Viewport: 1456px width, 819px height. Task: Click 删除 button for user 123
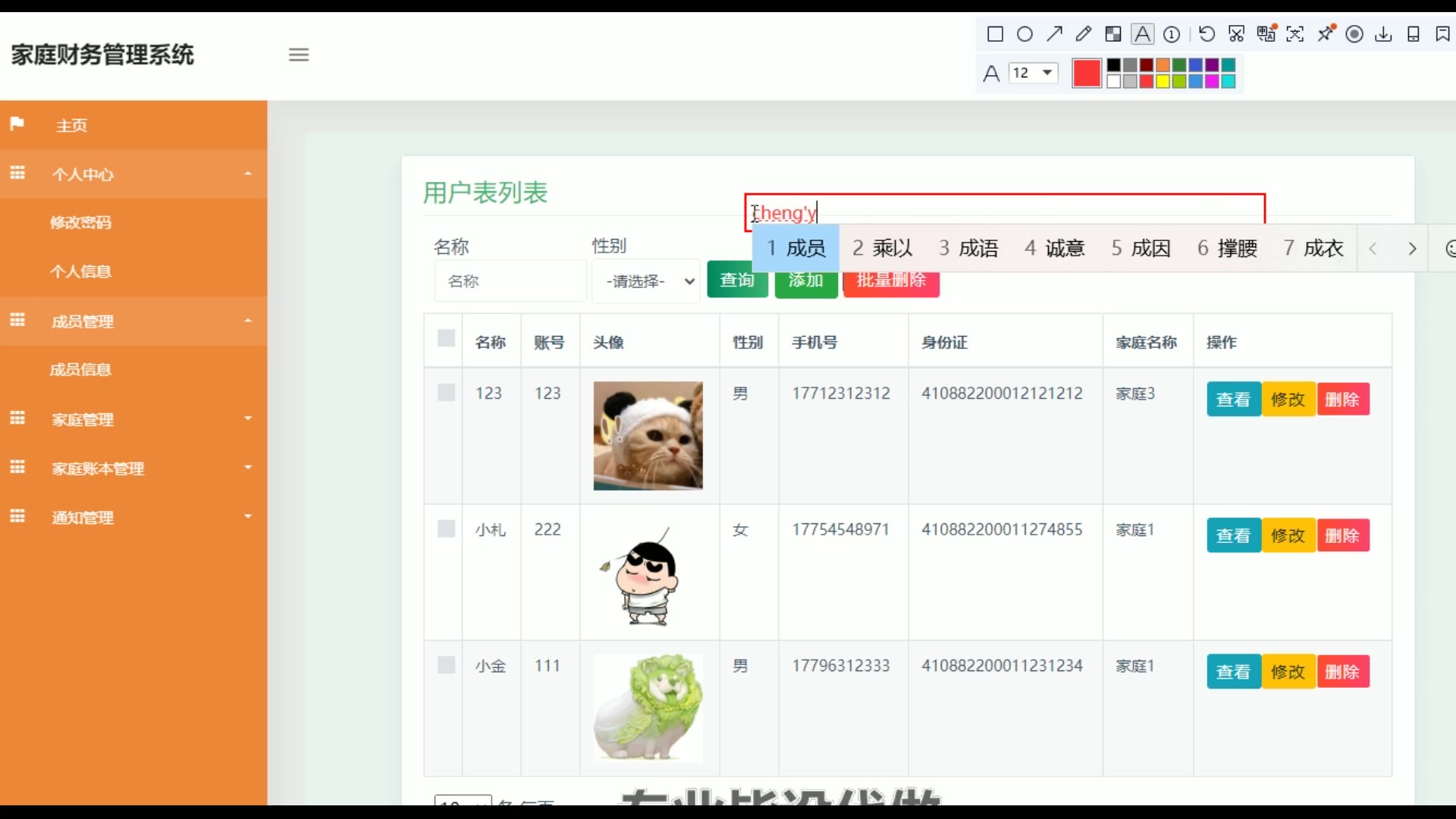(x=1342, y=400)
